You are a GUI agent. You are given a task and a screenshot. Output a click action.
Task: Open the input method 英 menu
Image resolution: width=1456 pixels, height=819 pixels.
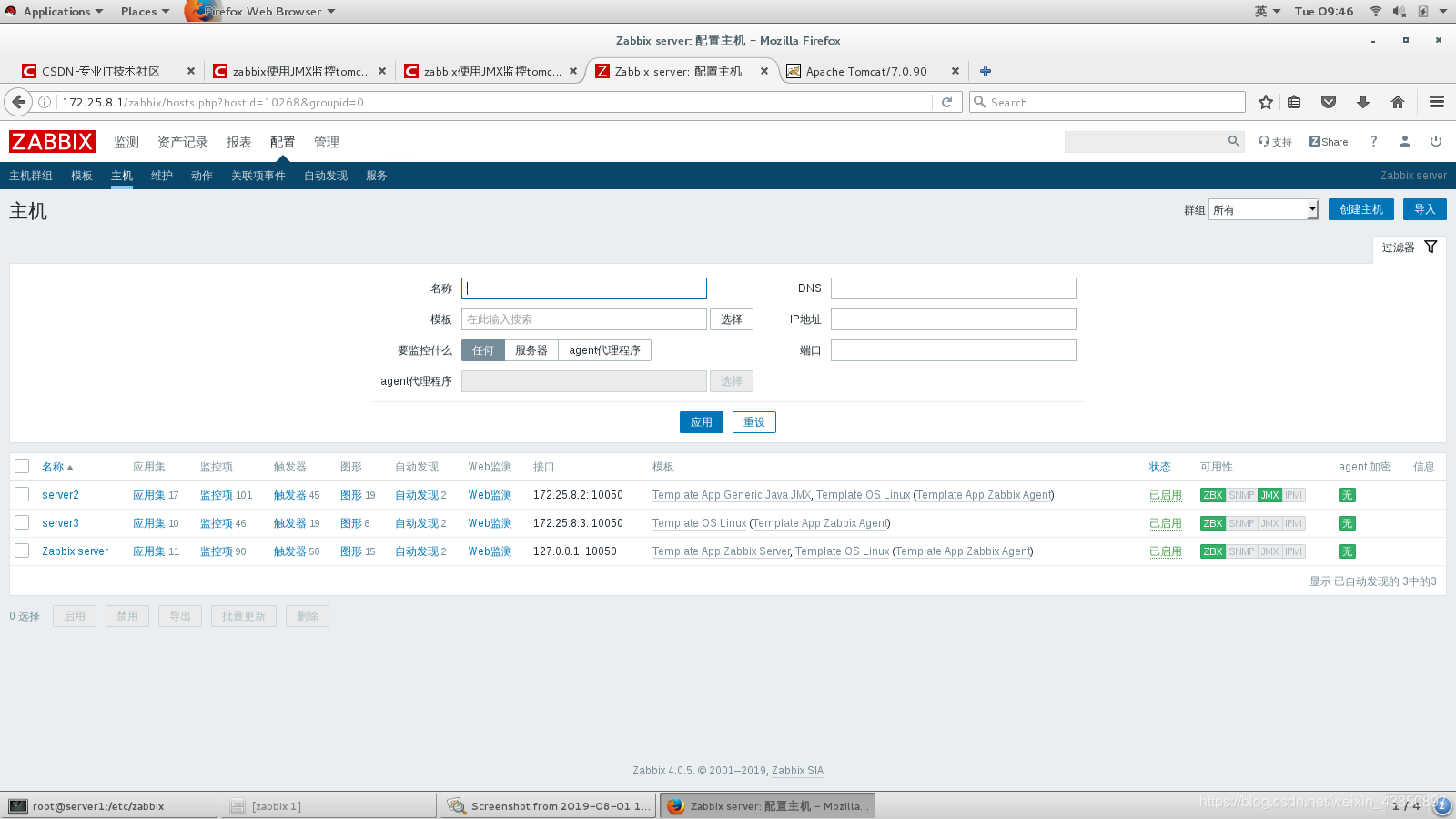1268,11
